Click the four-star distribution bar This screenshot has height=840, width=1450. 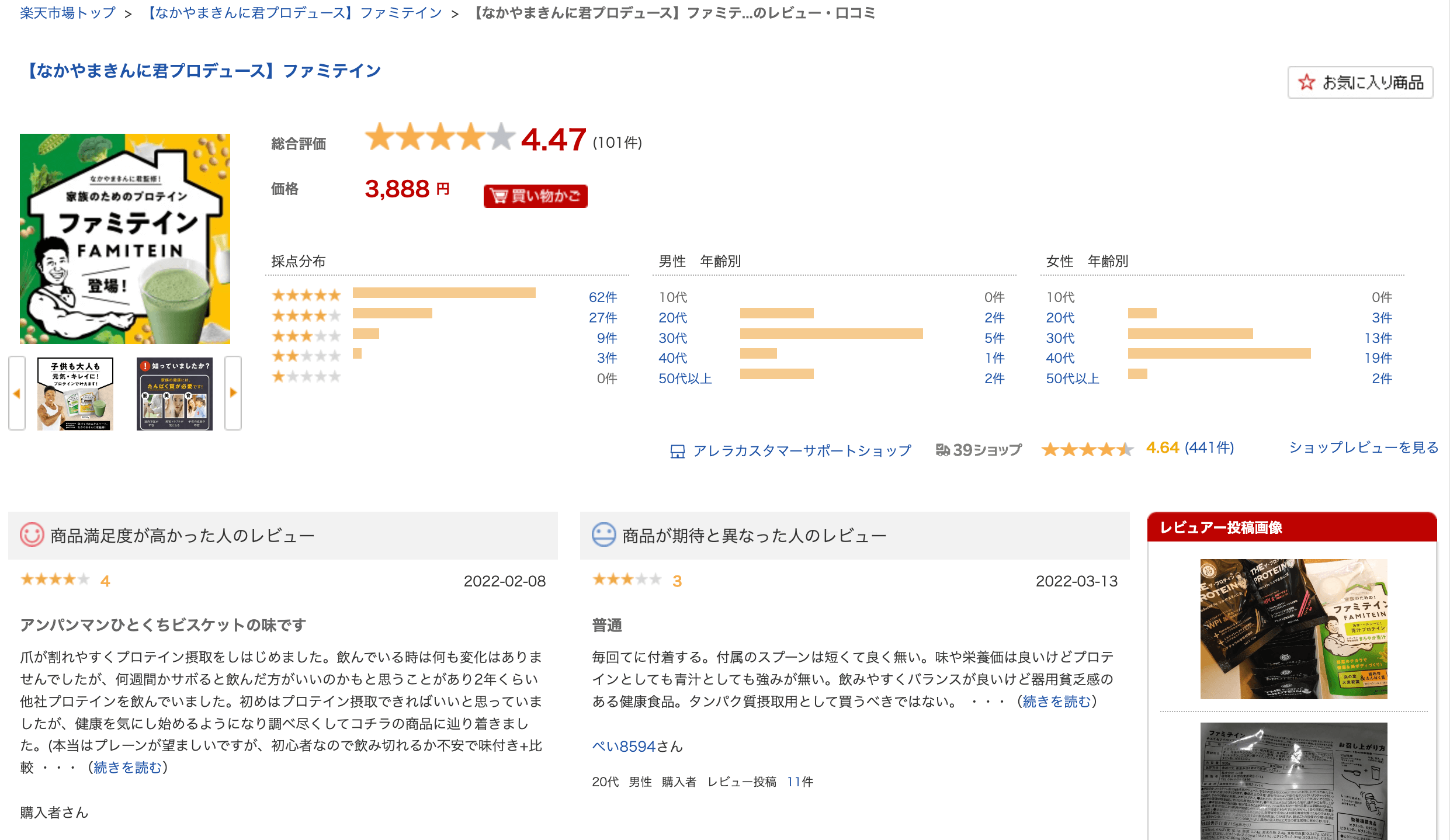pyautogui.click(x=393, y=313)
